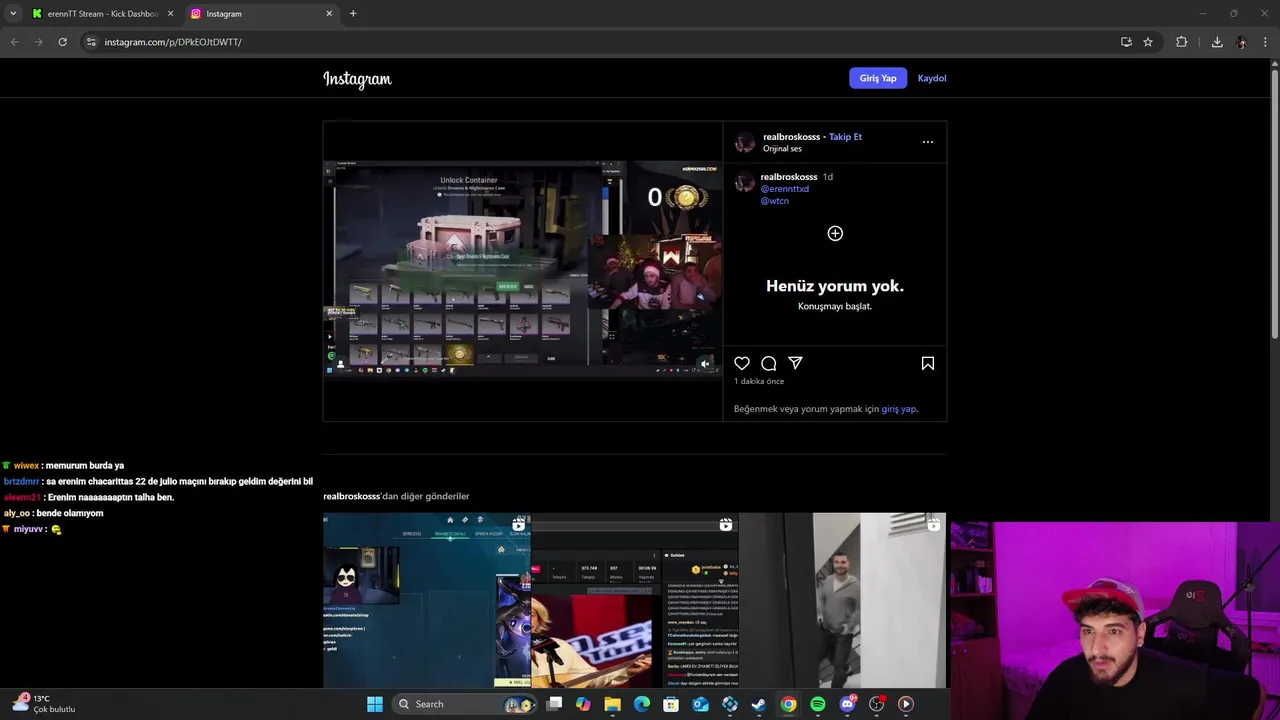The height and width of the screenshot is (720, 1280).
Task: Open Spotify from the taskbar
Action: (x=818, y=704)
